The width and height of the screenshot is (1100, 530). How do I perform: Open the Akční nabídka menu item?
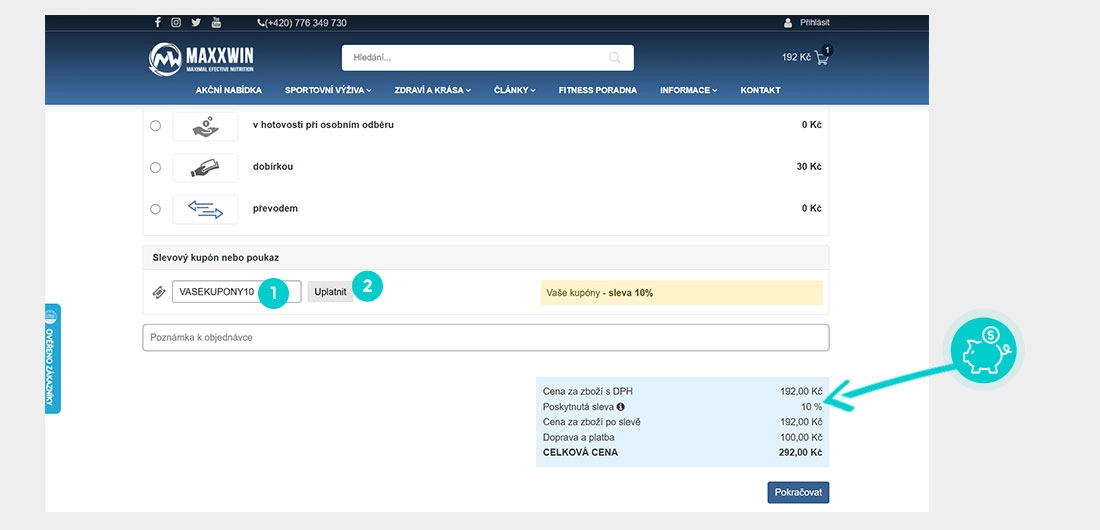point(229,90)
